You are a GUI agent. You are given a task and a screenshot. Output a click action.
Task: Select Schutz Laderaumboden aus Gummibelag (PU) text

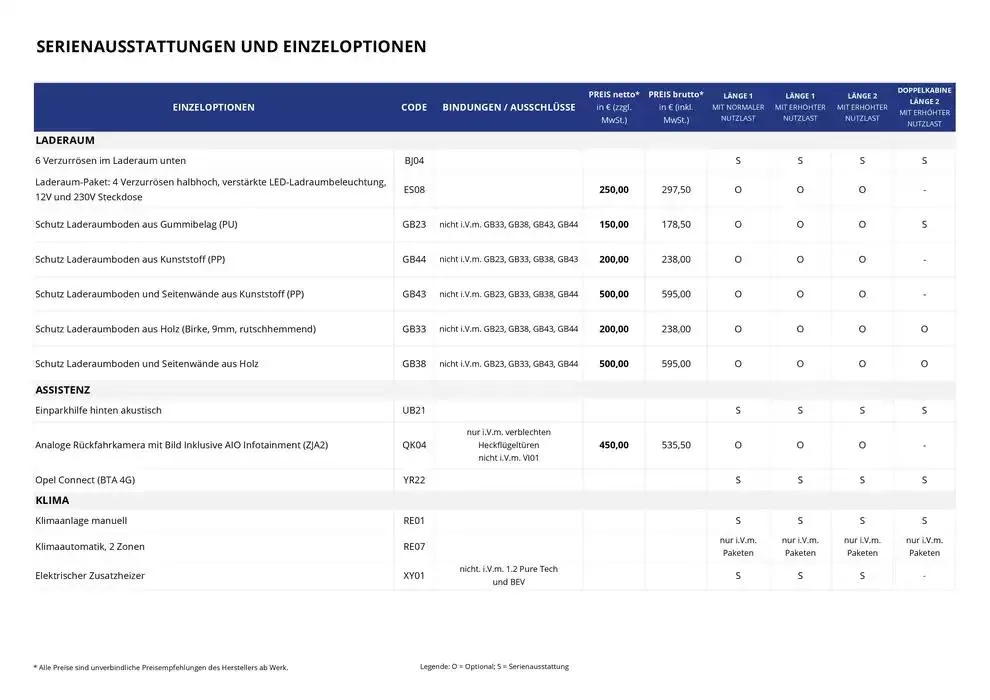(x=136, y=224)
